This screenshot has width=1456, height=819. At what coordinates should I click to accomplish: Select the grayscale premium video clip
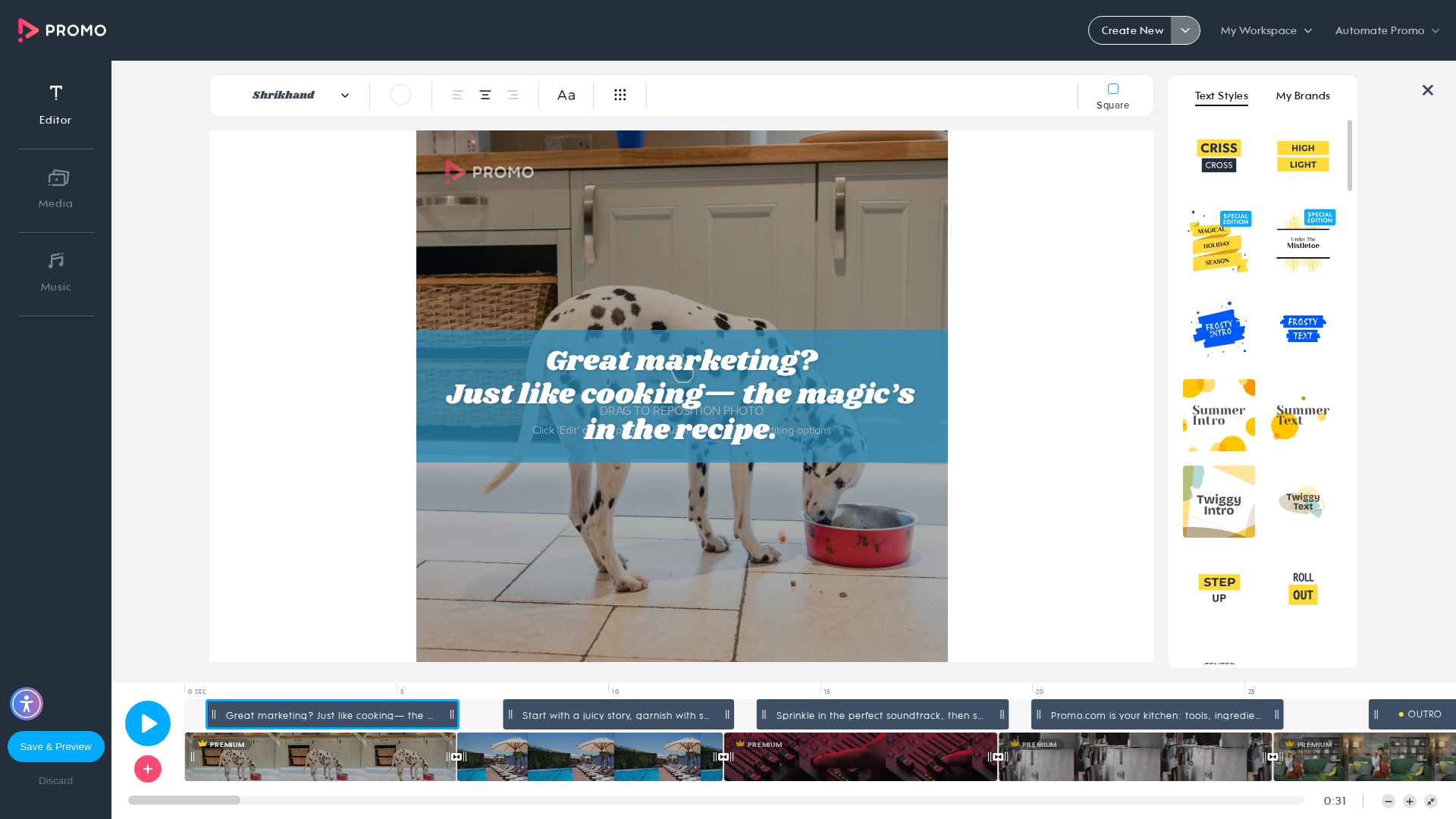point(1135,757)
